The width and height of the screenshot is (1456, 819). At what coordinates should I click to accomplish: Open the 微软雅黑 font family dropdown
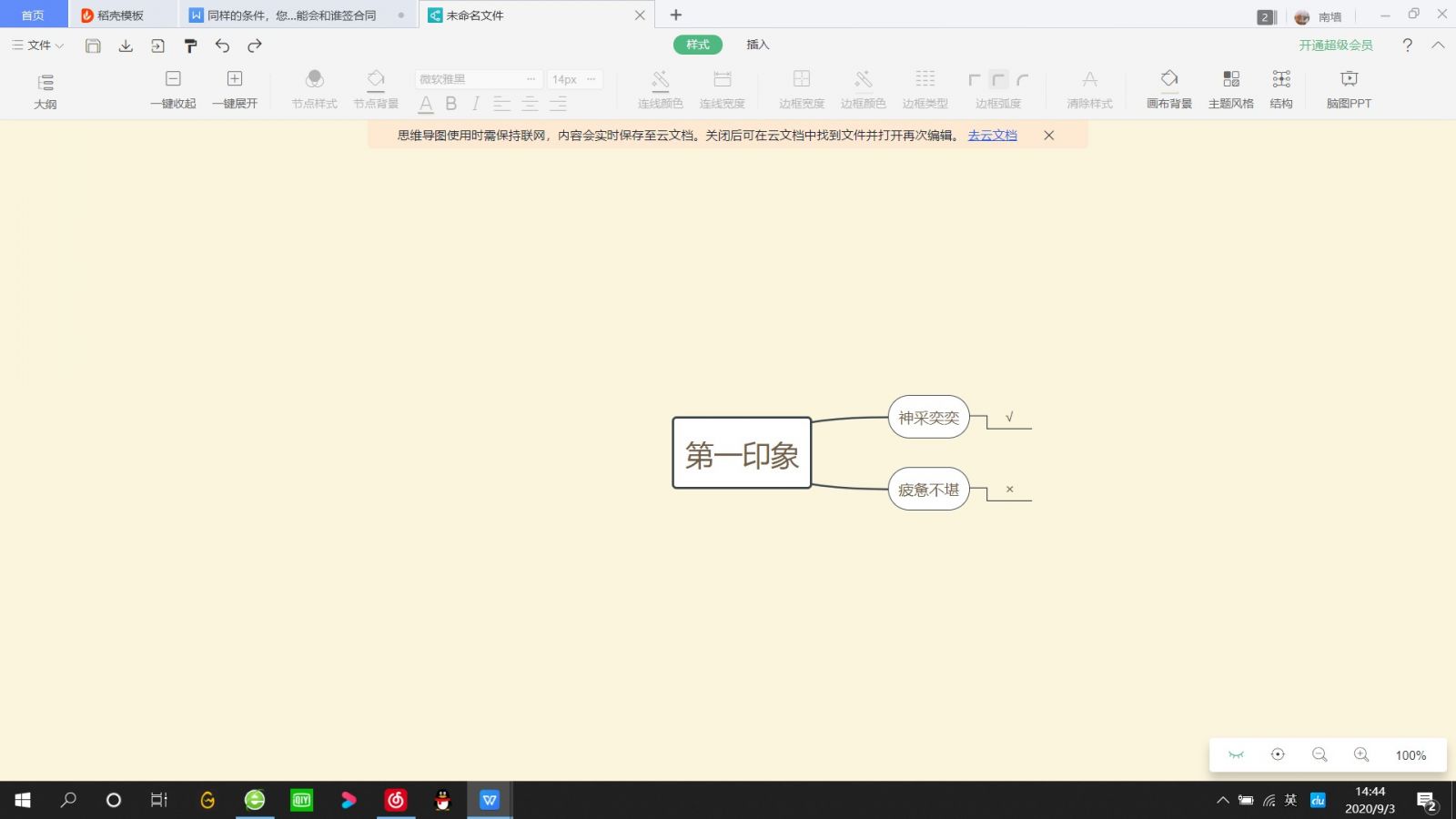point(478,79)
